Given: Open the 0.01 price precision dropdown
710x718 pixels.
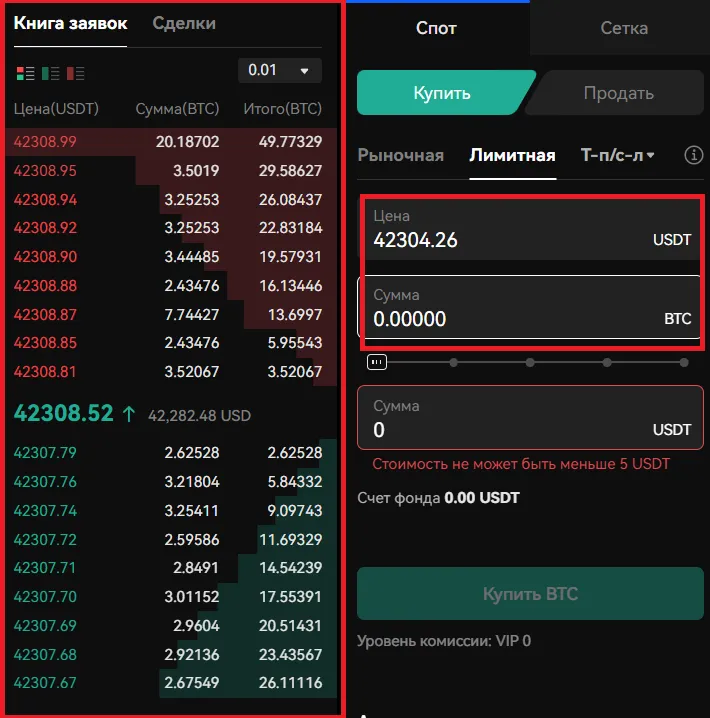Looking at the screenshot, I should point(279,70).
